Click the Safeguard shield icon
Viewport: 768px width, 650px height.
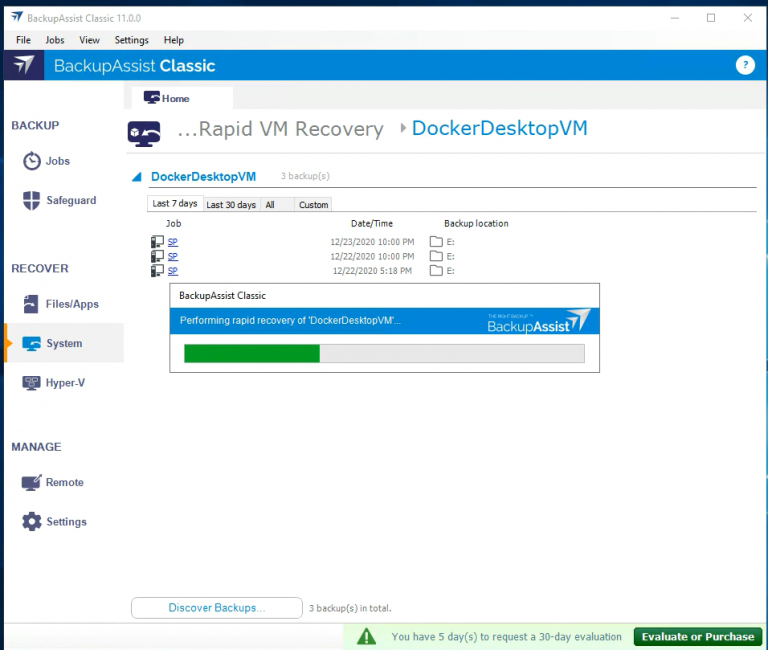(32, 200)
